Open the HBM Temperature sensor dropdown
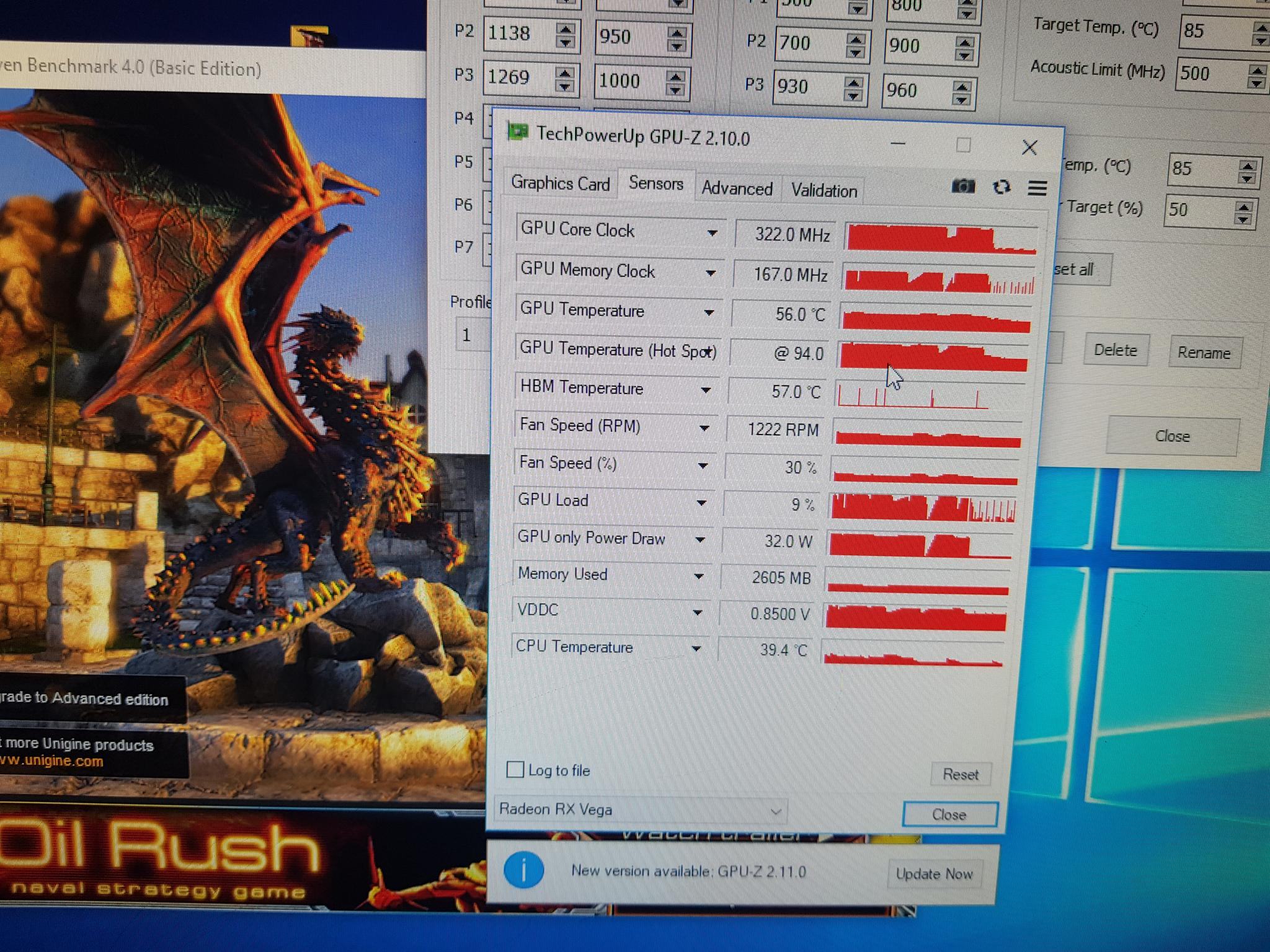 [706, 390]
